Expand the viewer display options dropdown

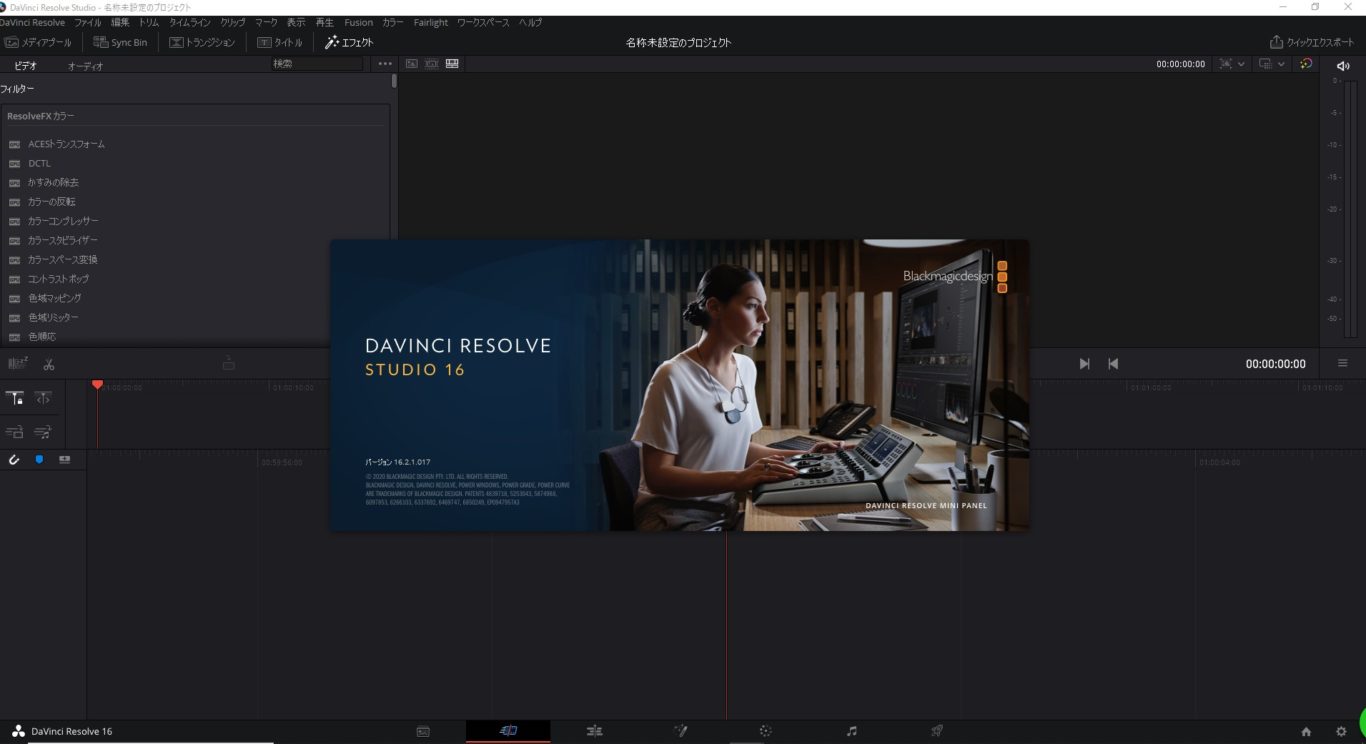(1271, 63)
